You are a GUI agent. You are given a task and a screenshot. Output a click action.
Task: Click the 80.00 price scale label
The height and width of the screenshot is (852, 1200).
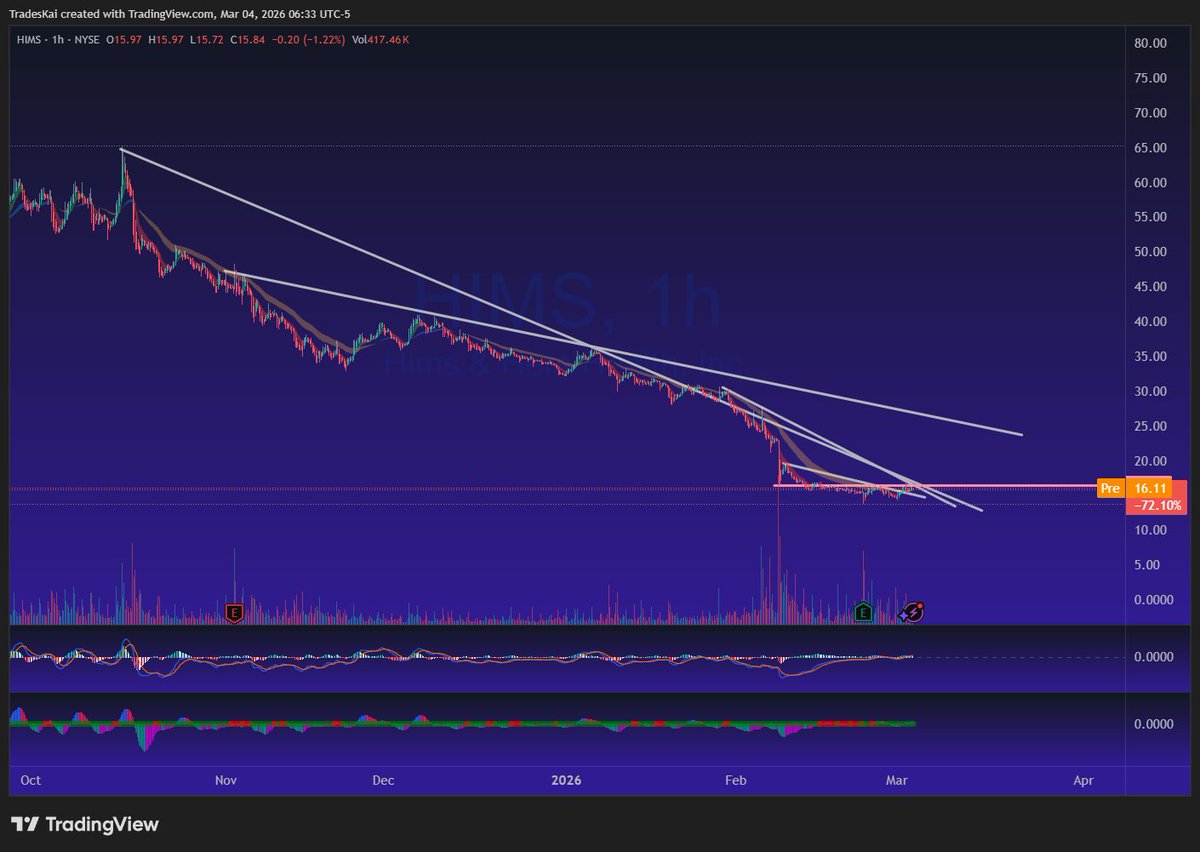point(1150,43)
